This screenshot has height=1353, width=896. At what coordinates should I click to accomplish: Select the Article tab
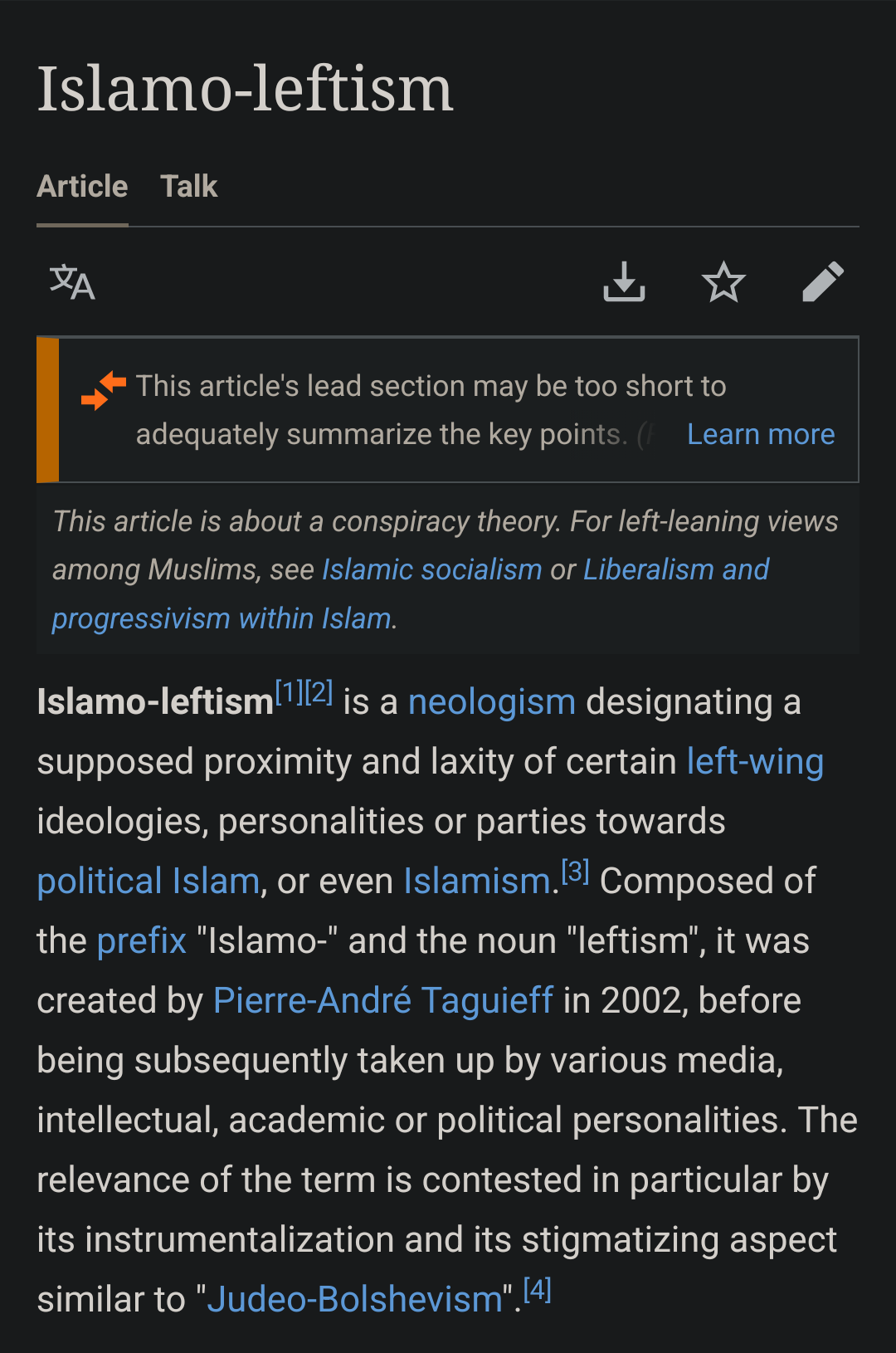(x=82, y=187)
